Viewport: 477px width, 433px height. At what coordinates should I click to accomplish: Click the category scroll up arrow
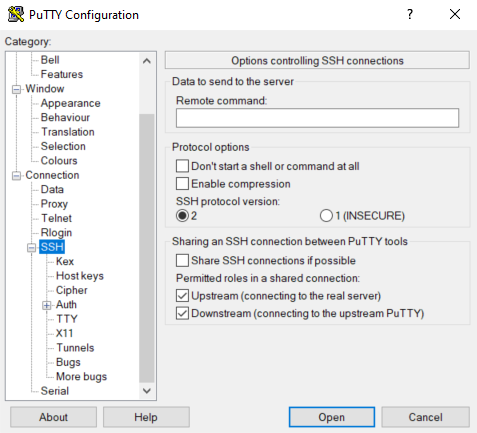click(147, 61)
